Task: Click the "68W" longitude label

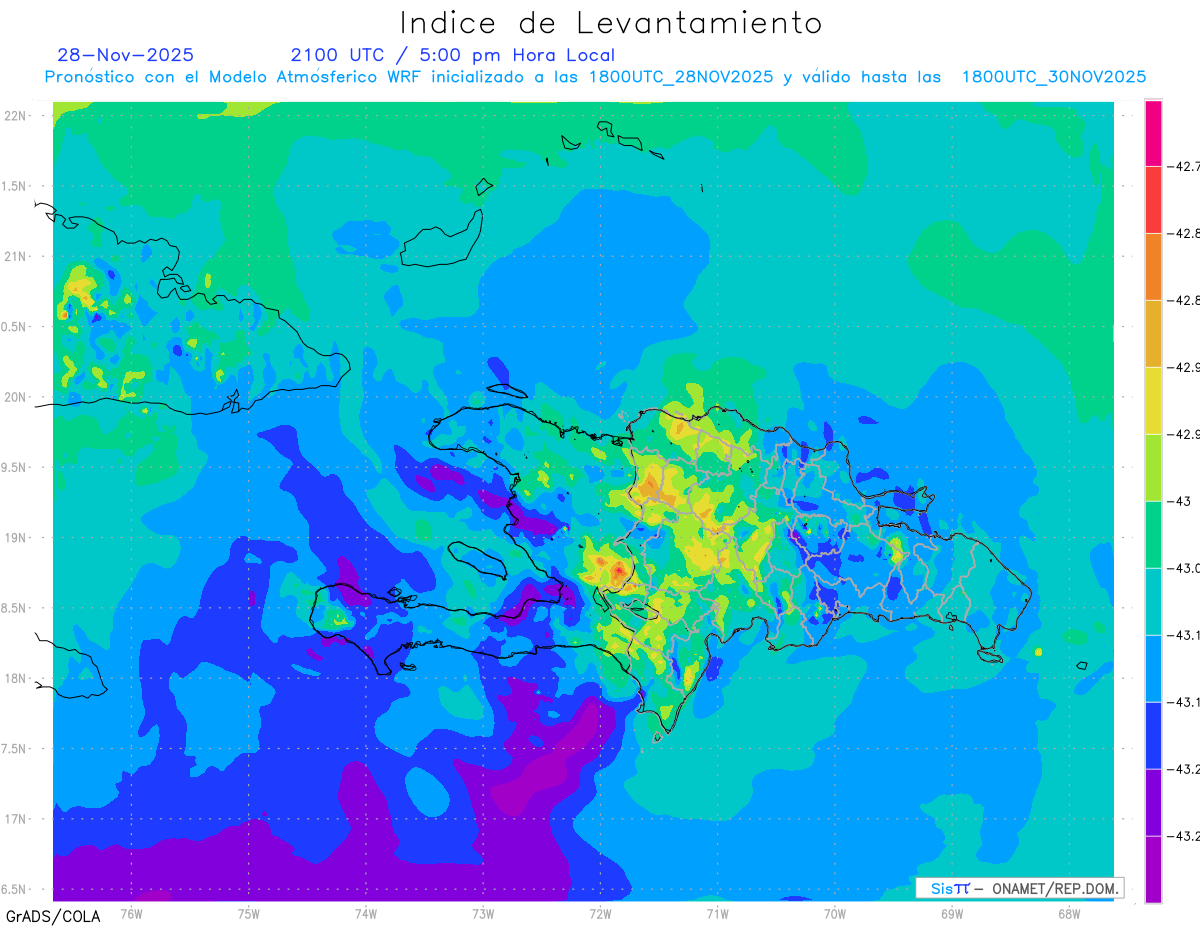Action: pyautogui.click(x=1069, y=913)
